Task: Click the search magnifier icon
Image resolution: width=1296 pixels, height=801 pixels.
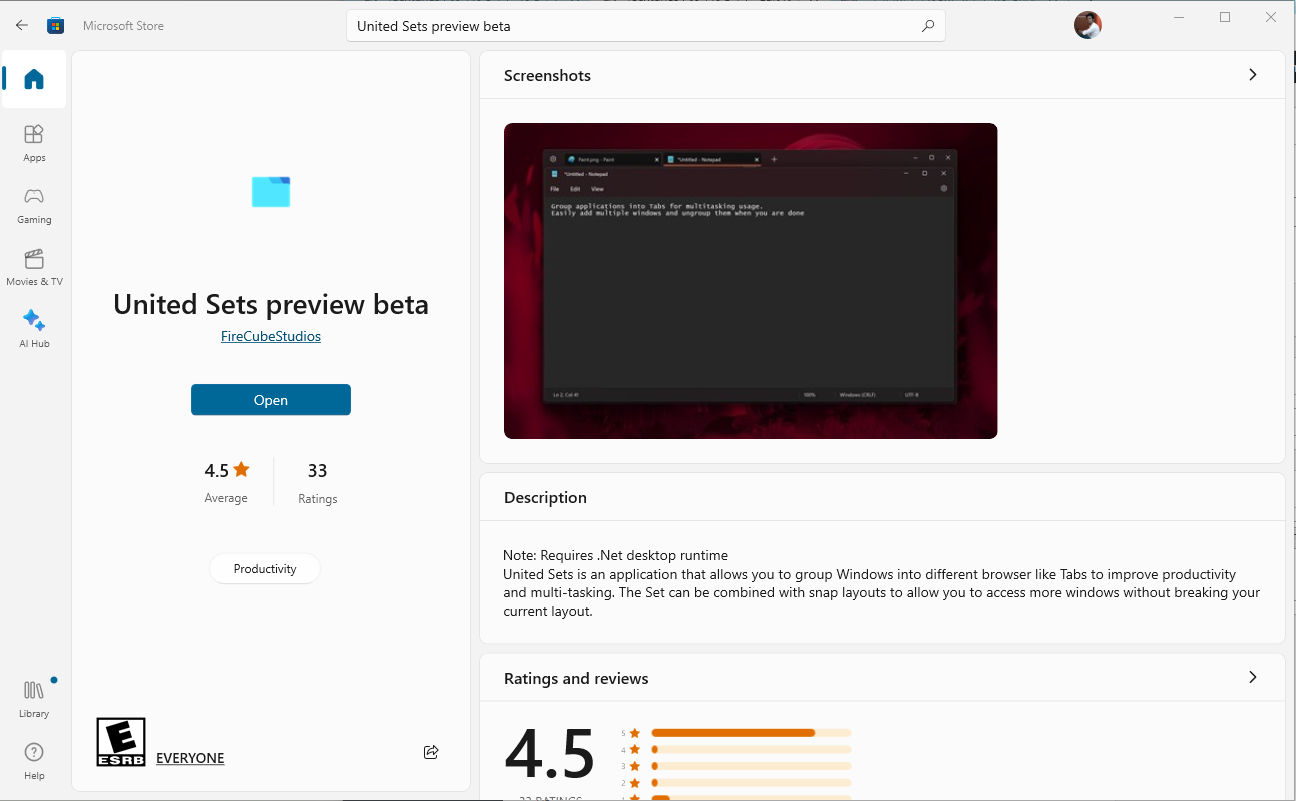Action: [x=928, y=26]
